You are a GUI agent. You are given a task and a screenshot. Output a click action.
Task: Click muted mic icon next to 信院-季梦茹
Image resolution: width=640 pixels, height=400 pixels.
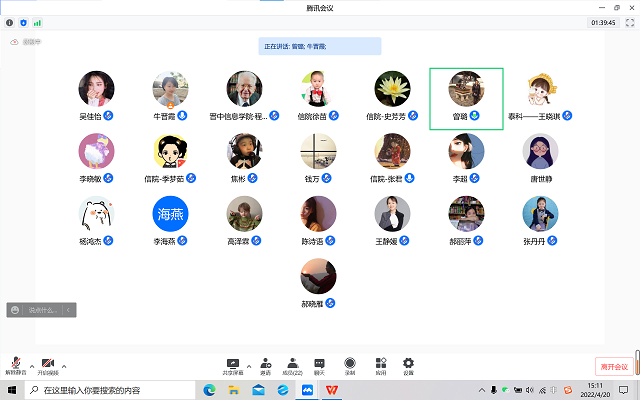[191, 178]
